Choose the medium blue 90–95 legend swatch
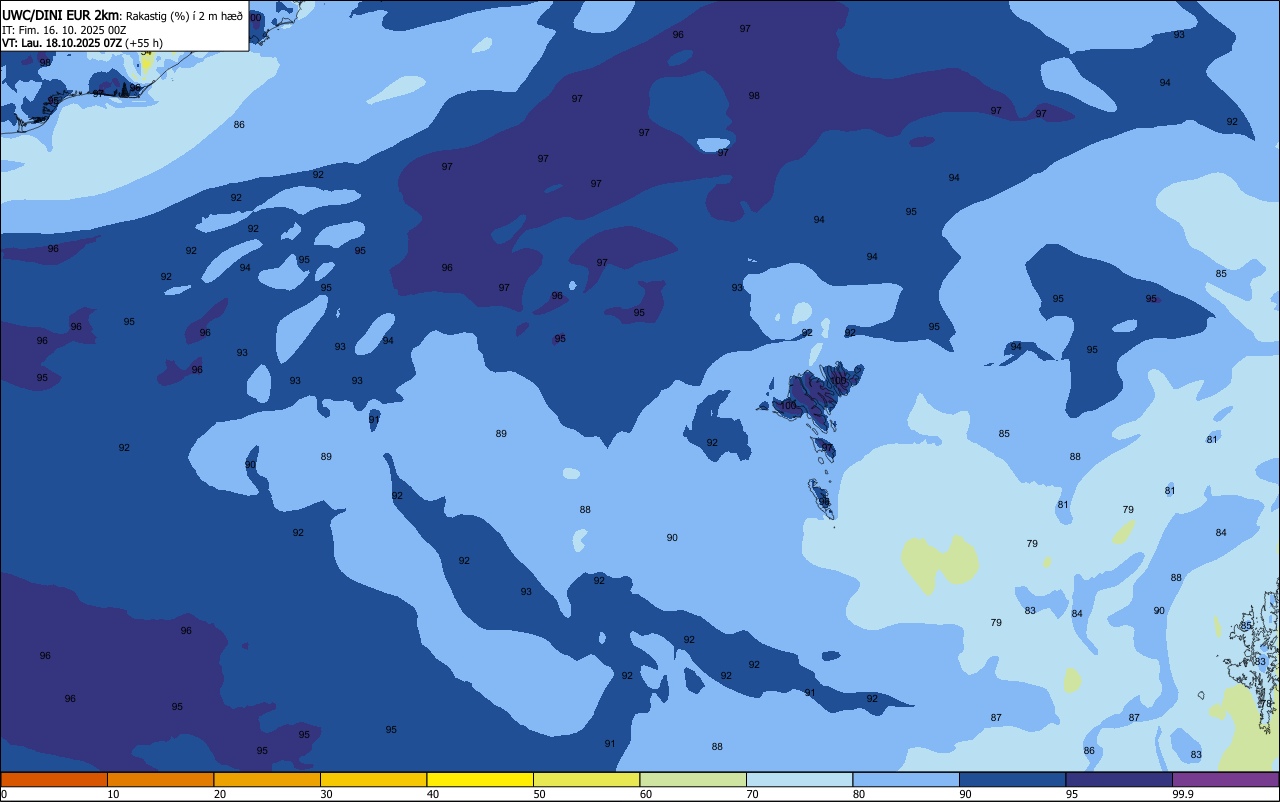The height and width of the screenshot is (802, 1280). (x=1012, y=779)
